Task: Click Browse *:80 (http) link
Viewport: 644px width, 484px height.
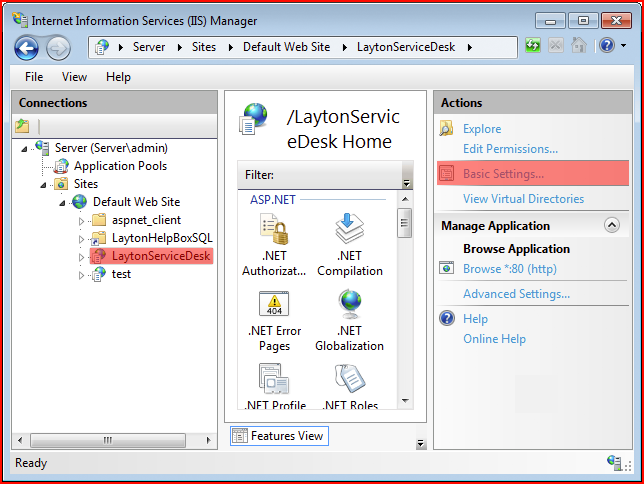Action: click(x=510, y=269)
